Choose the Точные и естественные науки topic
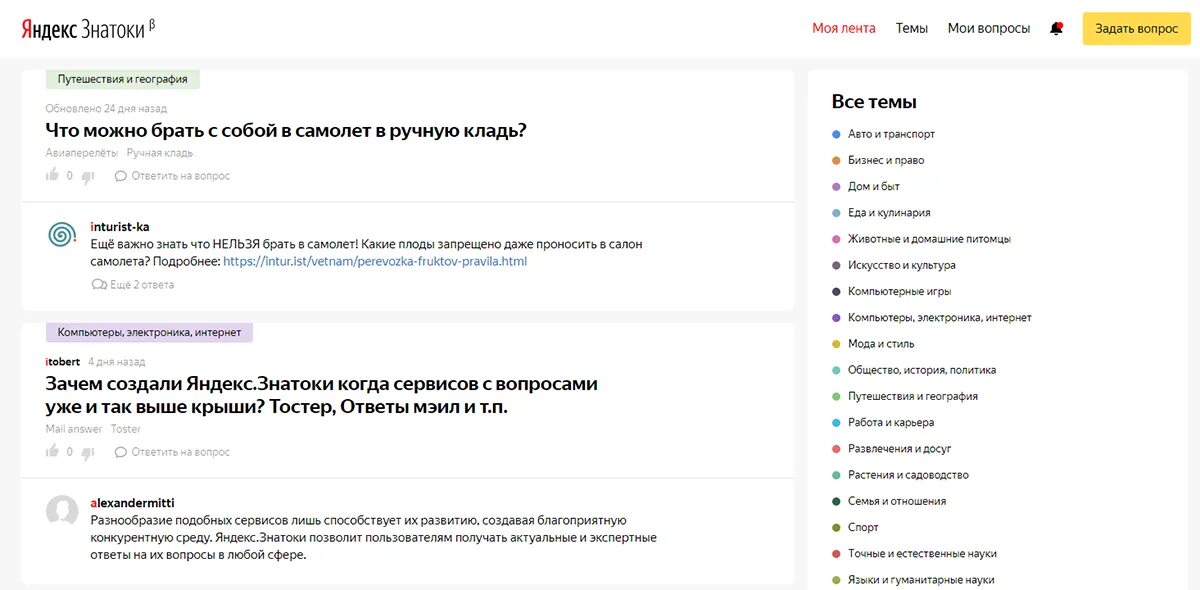This screenshot has height=590, width=1200. [x=922, y=554]
